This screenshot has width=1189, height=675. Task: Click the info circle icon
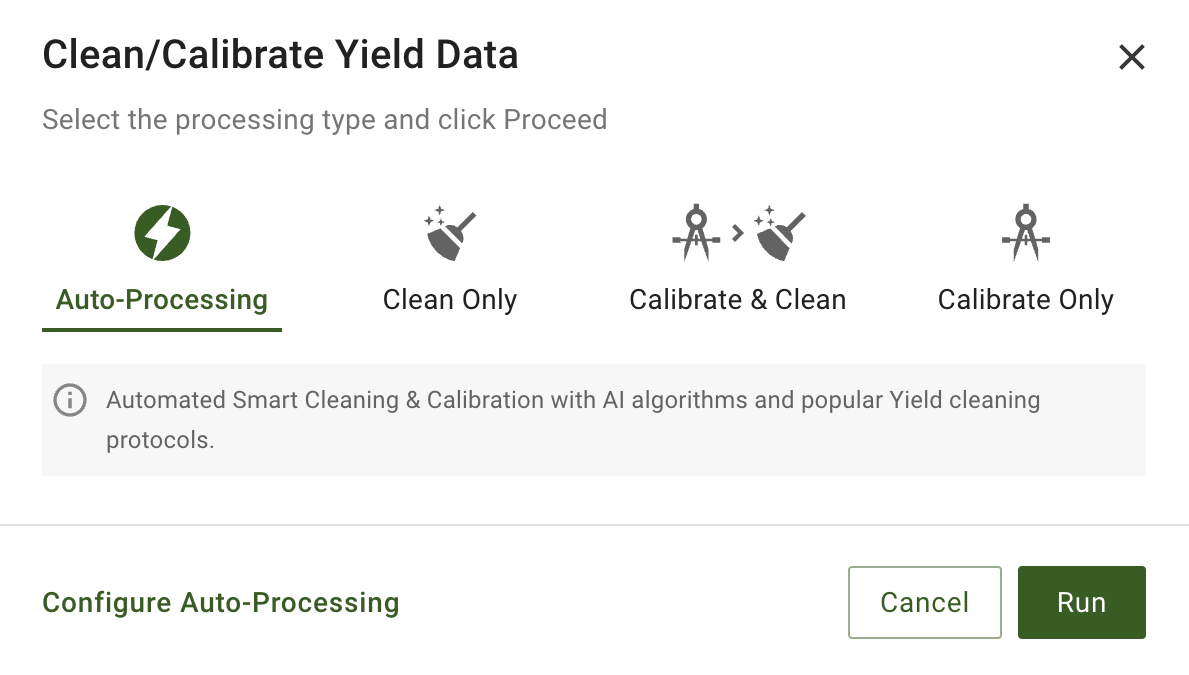[x=69, y=401]
